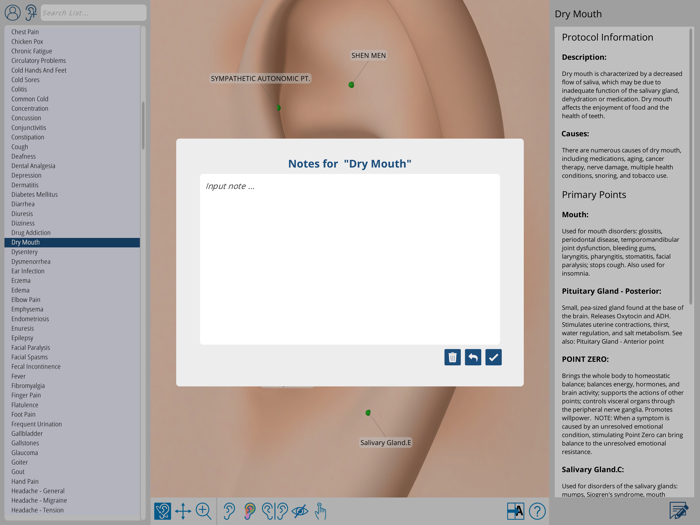Open the help question mark icon
The image size is (700, 525).
coord(537,511)
